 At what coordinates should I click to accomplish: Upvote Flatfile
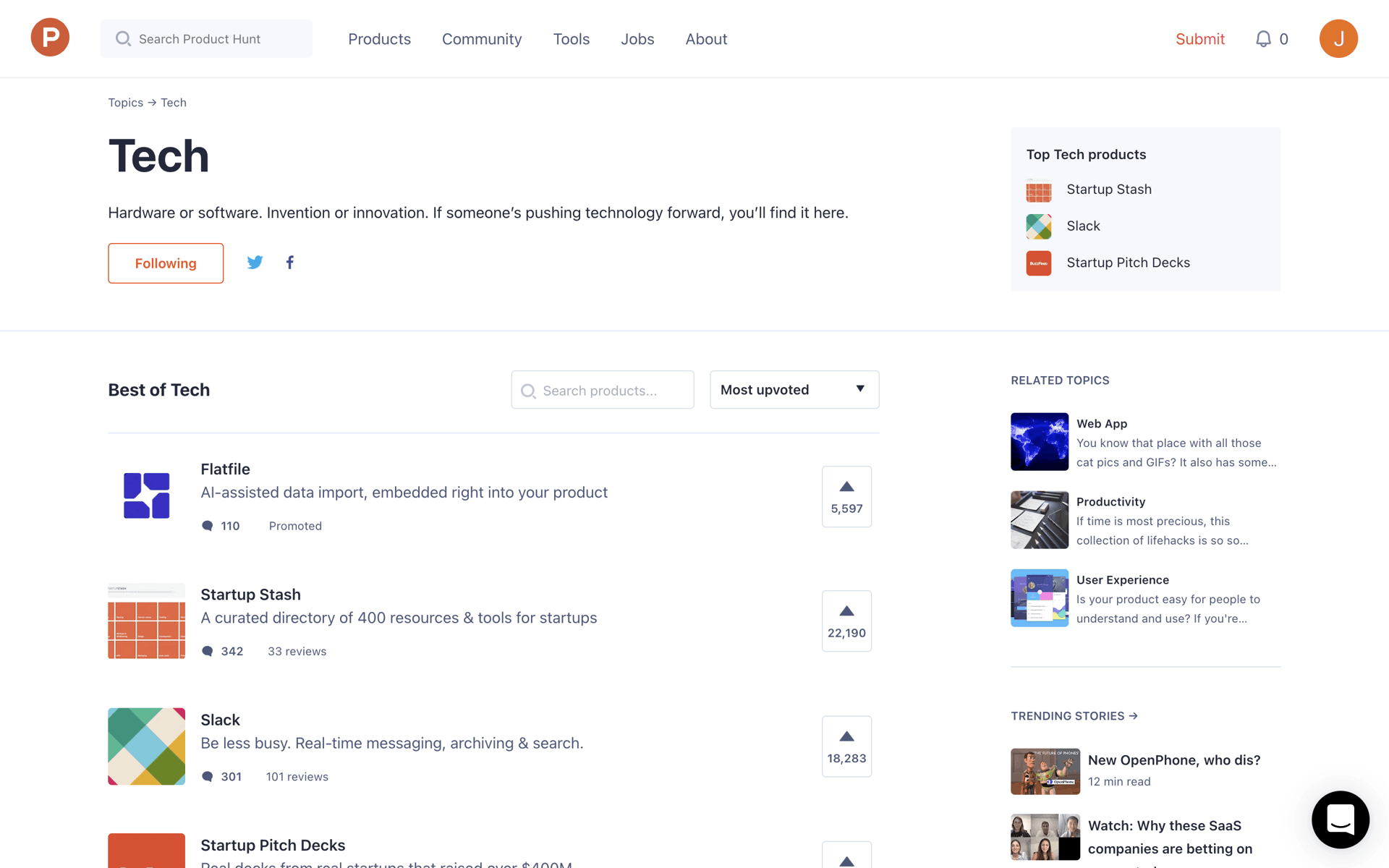tap(846, 497)
